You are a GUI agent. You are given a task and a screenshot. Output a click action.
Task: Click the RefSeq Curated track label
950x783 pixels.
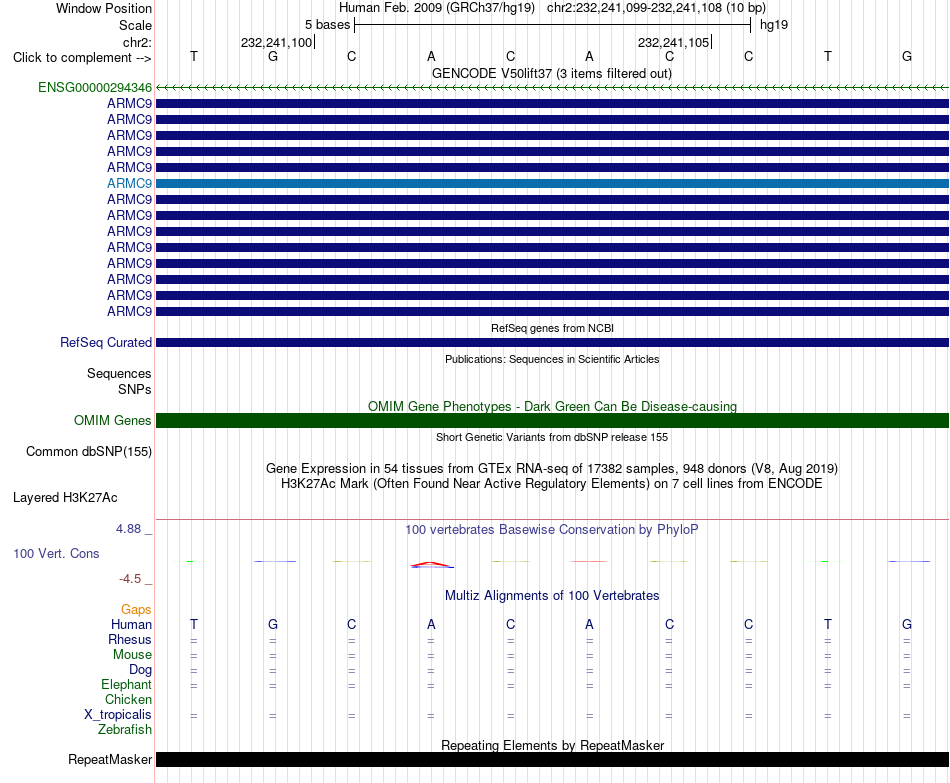pos(106,342)
